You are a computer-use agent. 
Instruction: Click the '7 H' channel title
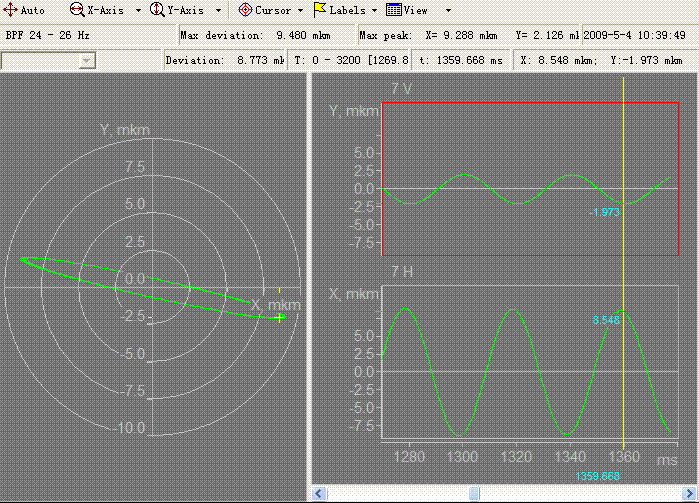tap(402, 272)
